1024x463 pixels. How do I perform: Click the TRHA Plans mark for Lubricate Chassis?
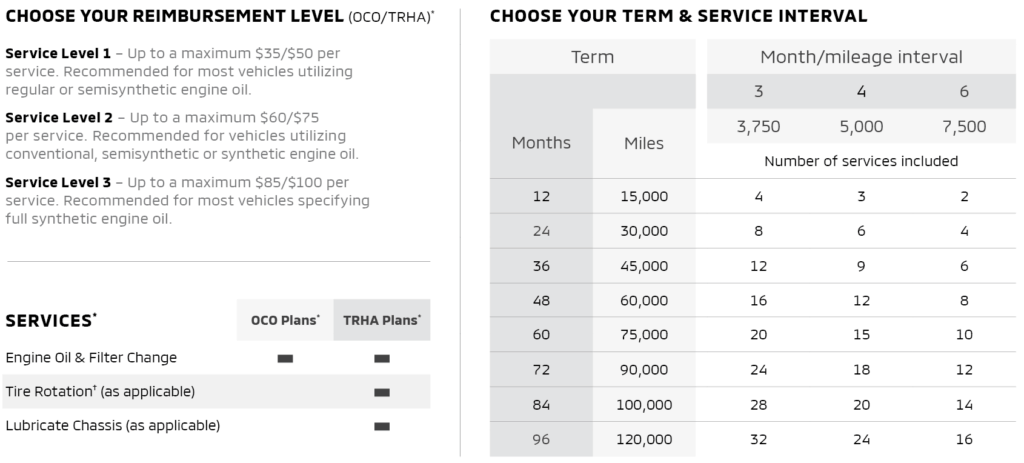pyautogui.click(x=381, y=426)
